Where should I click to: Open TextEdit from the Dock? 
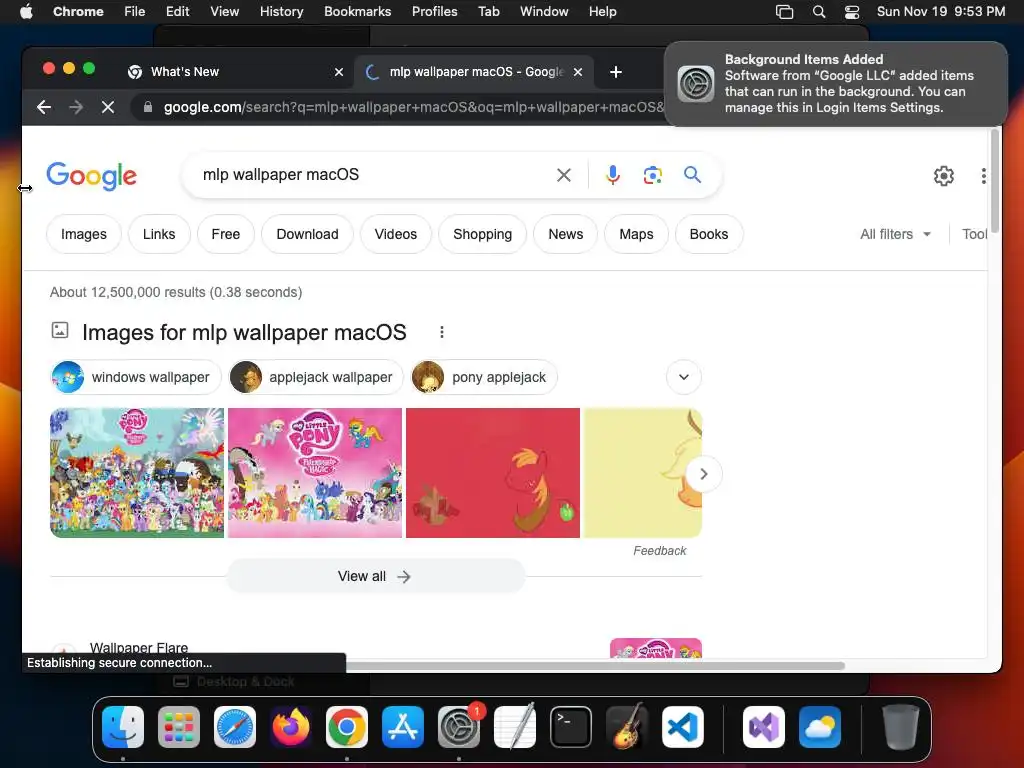pyautogui.click(x=515, y=727)
